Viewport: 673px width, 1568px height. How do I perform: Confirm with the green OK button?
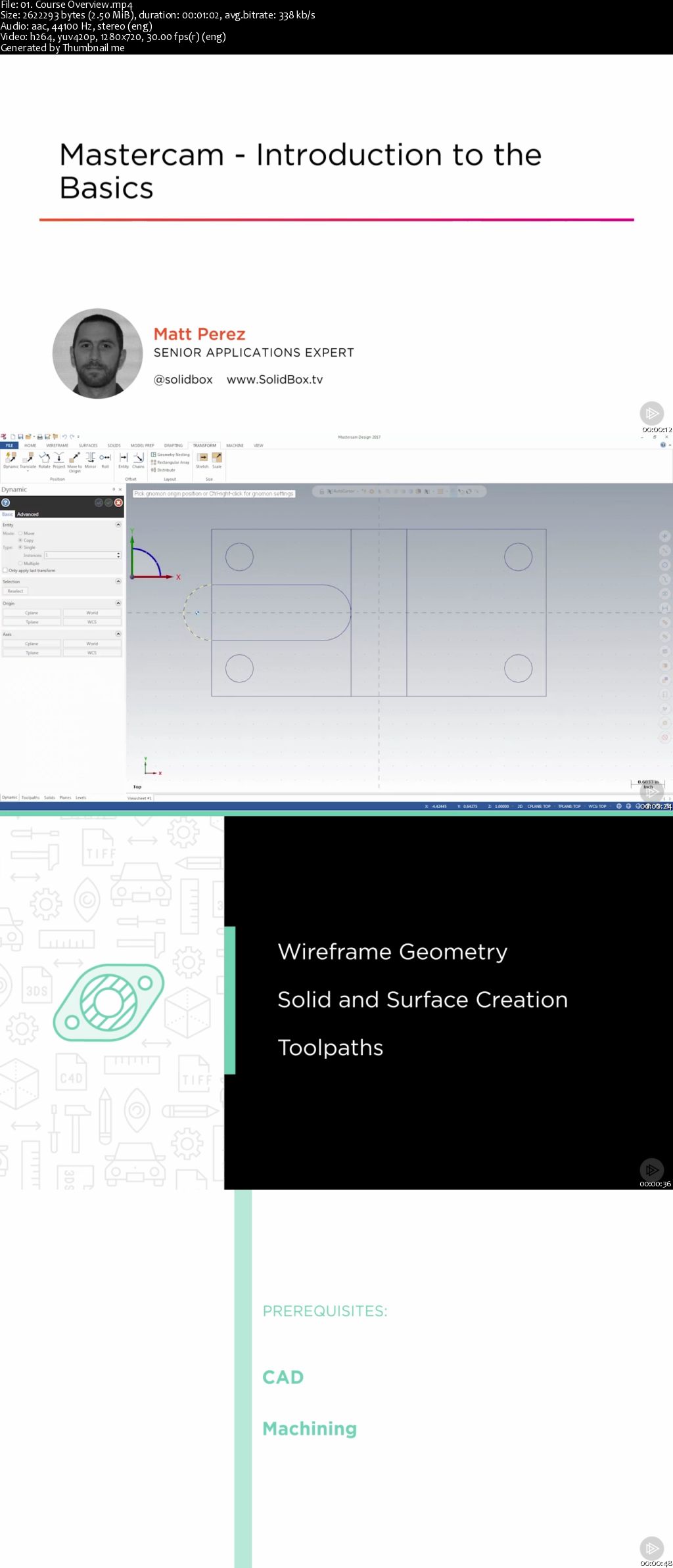[x=108, y=503]
